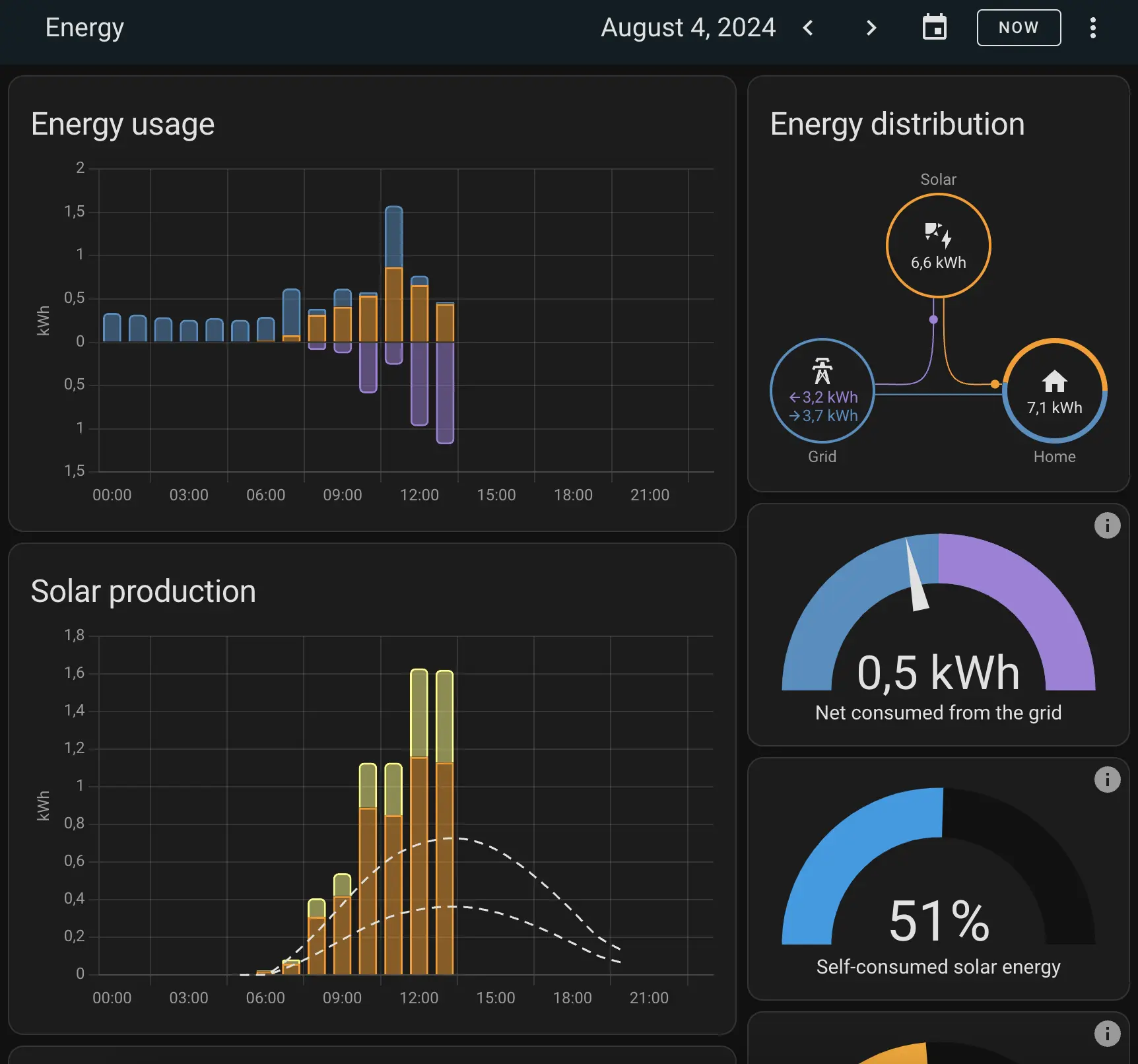Open info on self-consumed solar gauge
The image size is (1138, 1064).
pos(1107,780)
